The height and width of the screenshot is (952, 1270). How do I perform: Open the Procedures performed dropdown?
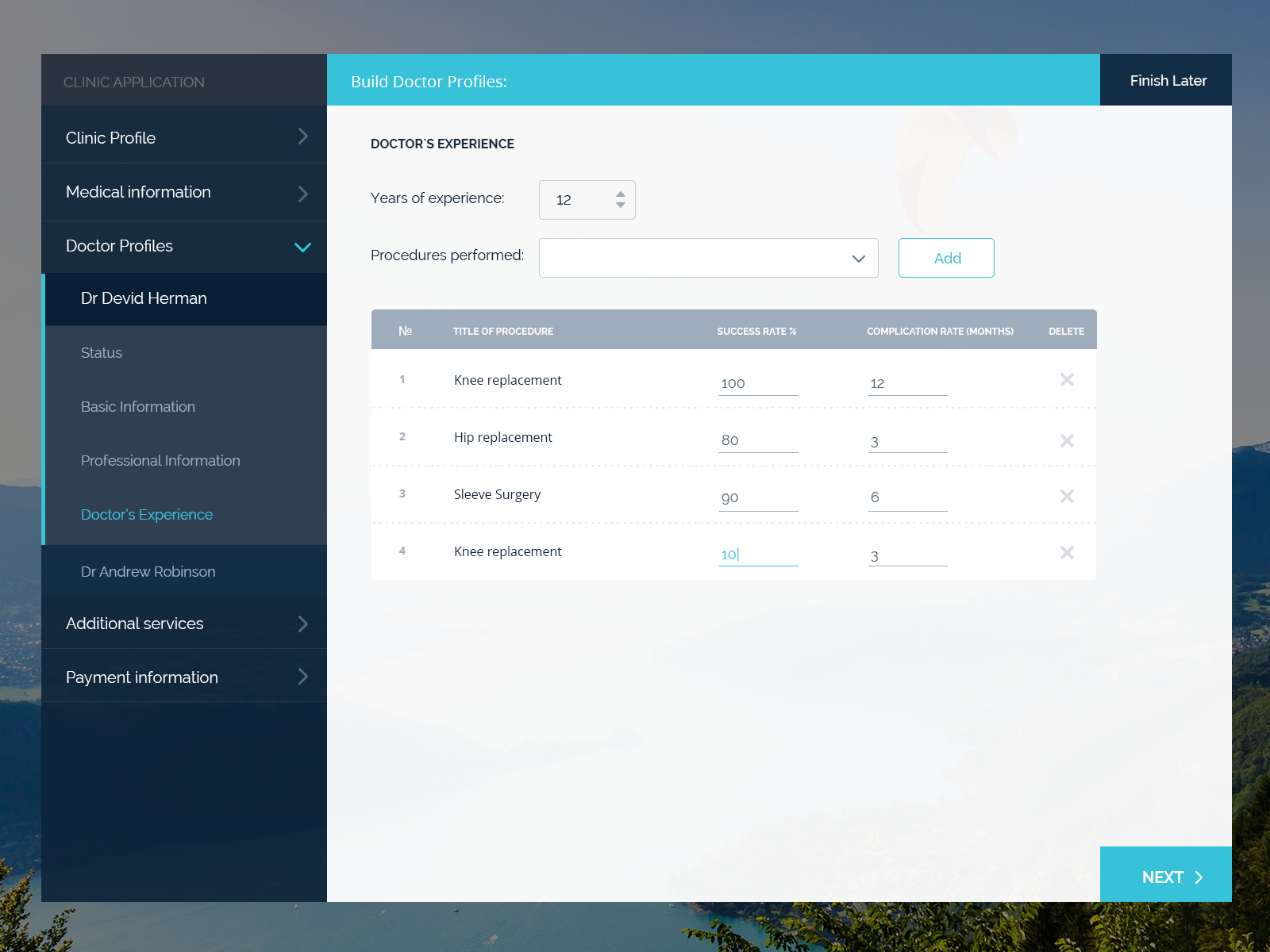708,258
